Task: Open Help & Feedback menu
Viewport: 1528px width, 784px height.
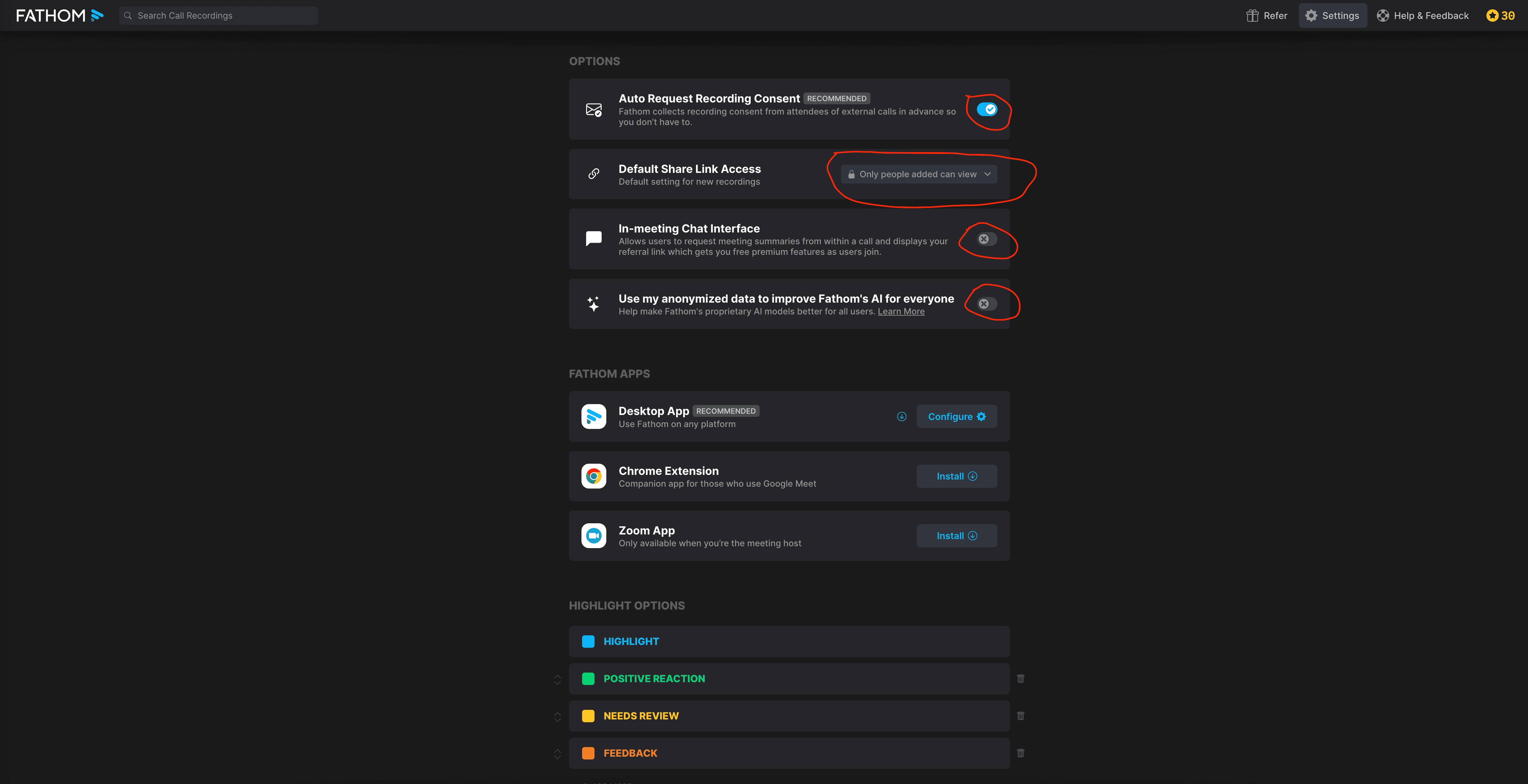Action: [1422, 16]
